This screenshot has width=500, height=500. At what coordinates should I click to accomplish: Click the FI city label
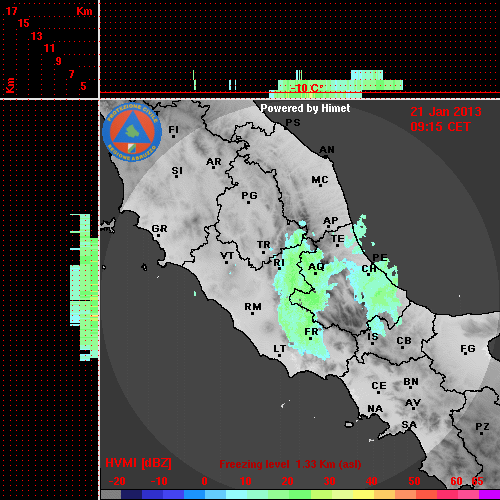coord(174,129)
